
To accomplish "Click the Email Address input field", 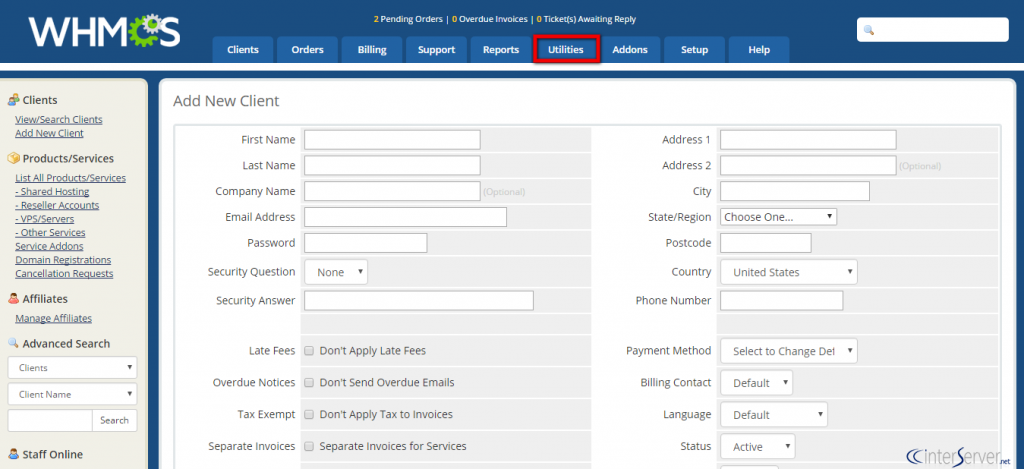I will coord(405,217).
